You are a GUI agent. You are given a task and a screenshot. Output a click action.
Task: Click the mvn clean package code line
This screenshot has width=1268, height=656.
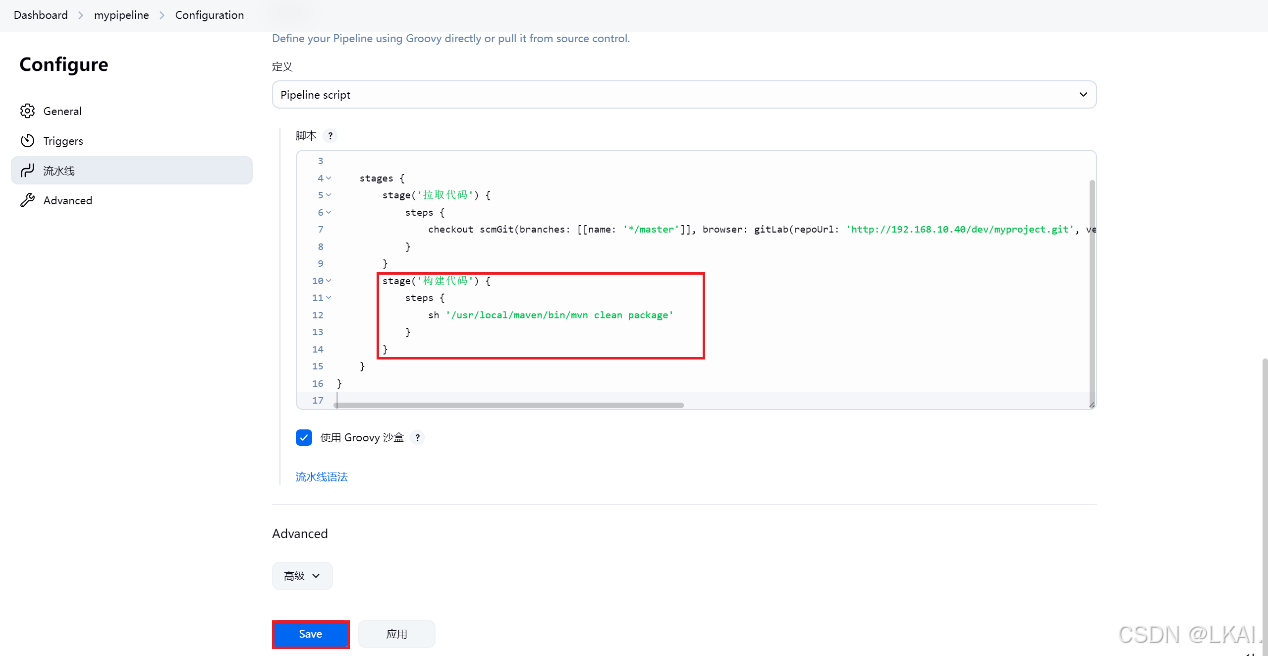[x=551, y=315]
